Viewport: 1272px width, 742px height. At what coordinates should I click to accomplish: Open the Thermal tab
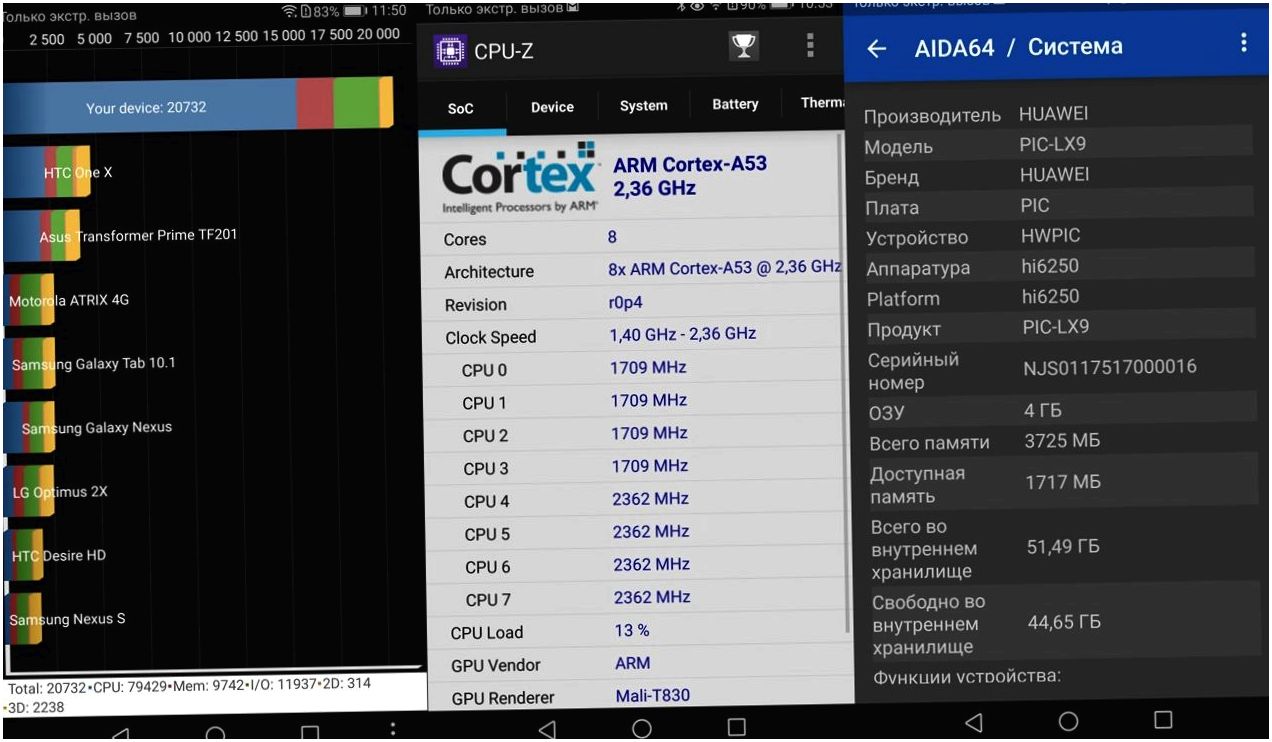822,104
